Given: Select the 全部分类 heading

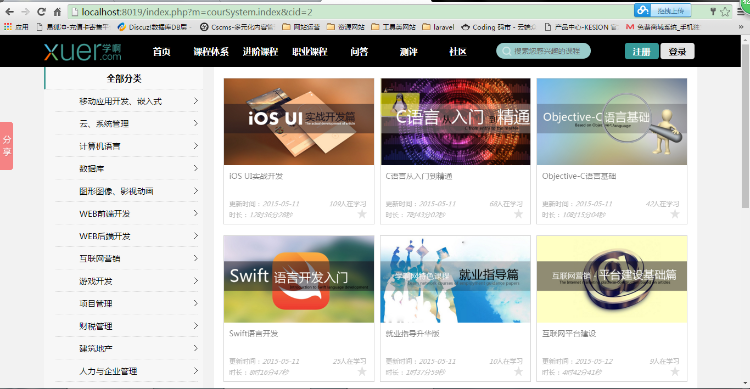Looking at the screenshot, I should click(124, 78).
